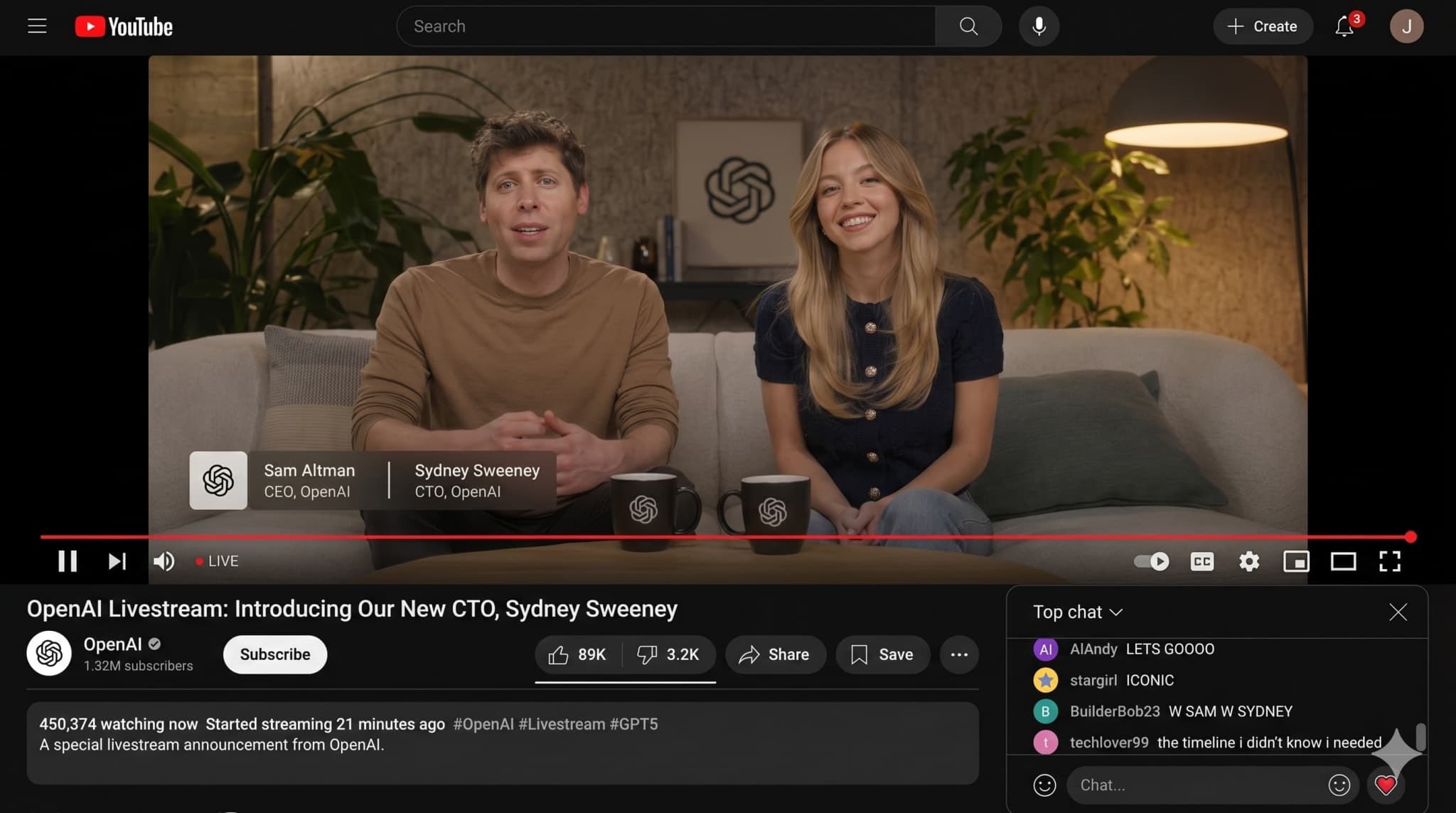Open the guide with the hamburger menu
Viewport: 1456px width, 813px height.
point(36,26)
